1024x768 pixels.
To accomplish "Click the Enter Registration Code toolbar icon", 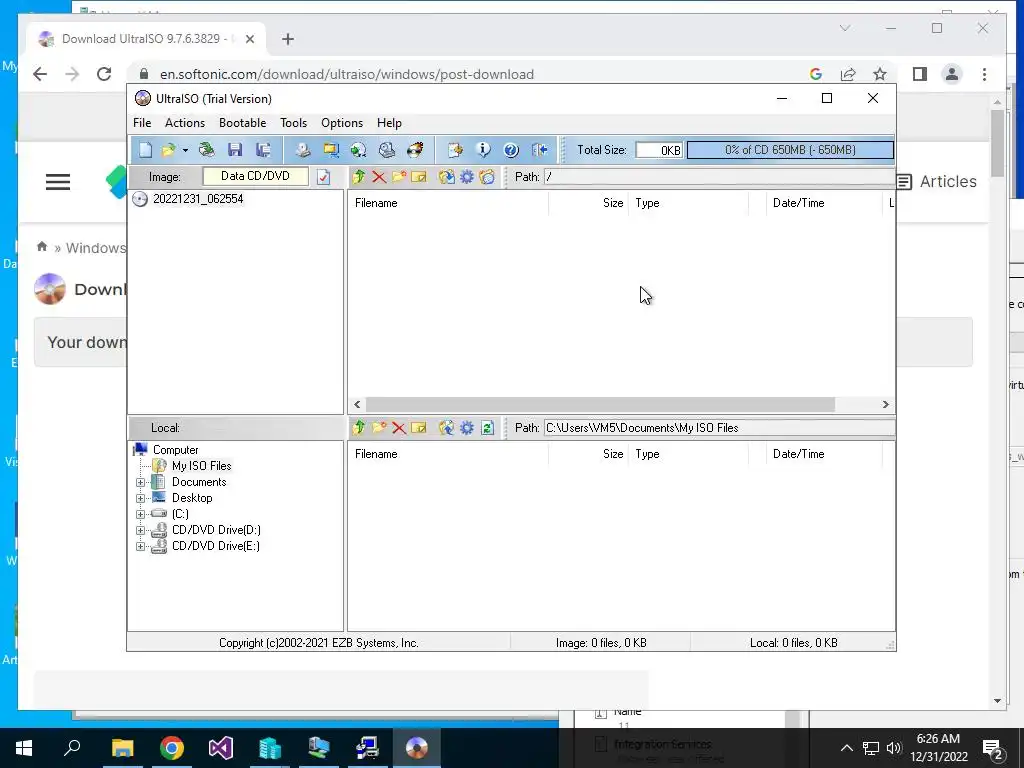I will (x=455, y=150).
